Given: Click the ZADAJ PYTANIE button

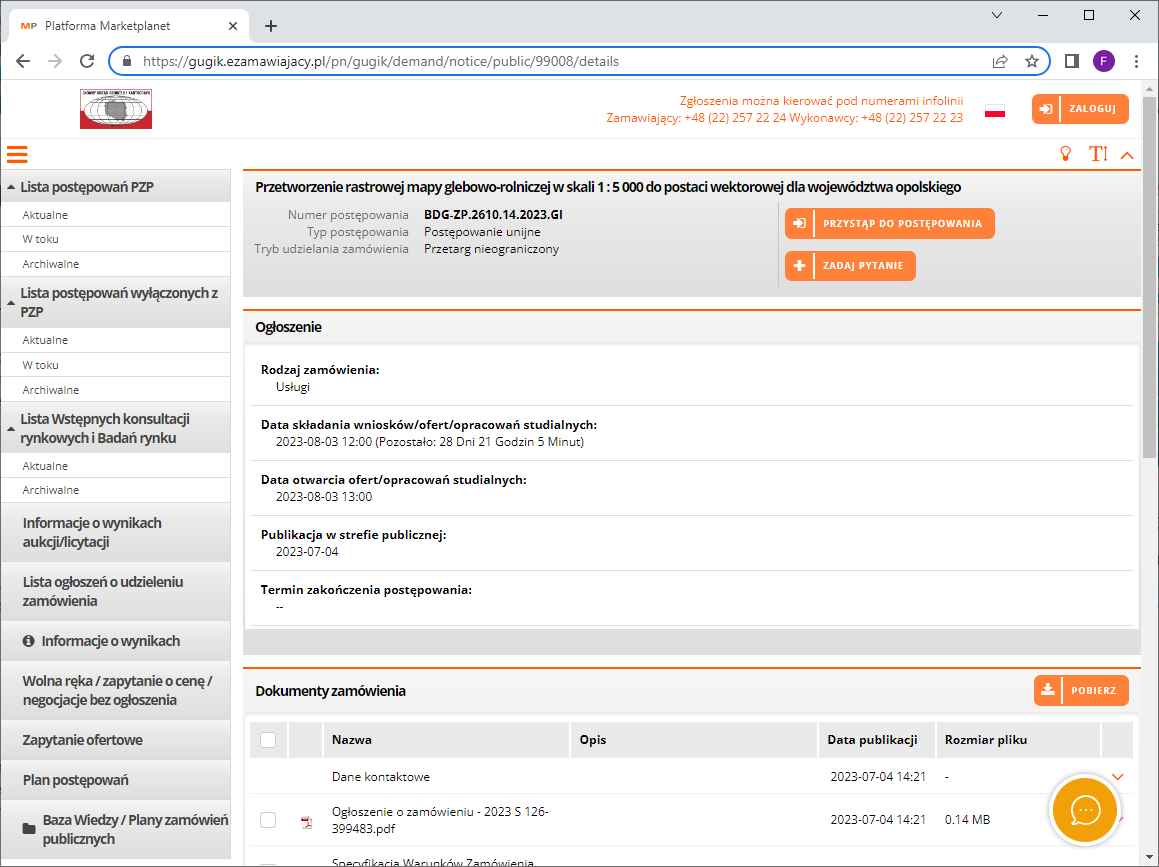Looking at the screenshot, I should point(850,266).
